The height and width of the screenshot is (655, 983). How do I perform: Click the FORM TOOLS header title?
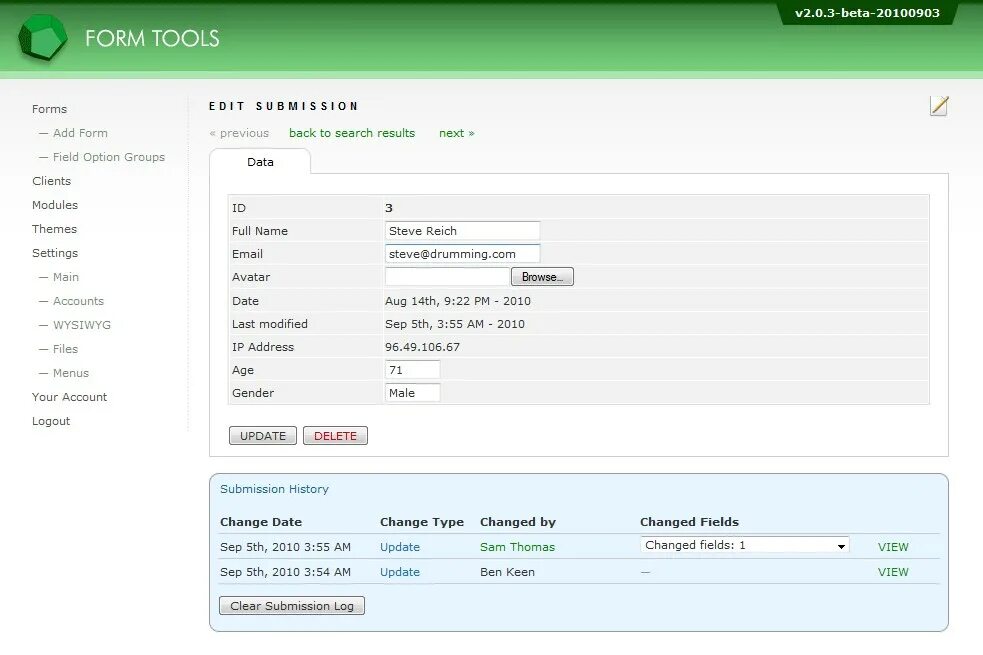[152, 38]
